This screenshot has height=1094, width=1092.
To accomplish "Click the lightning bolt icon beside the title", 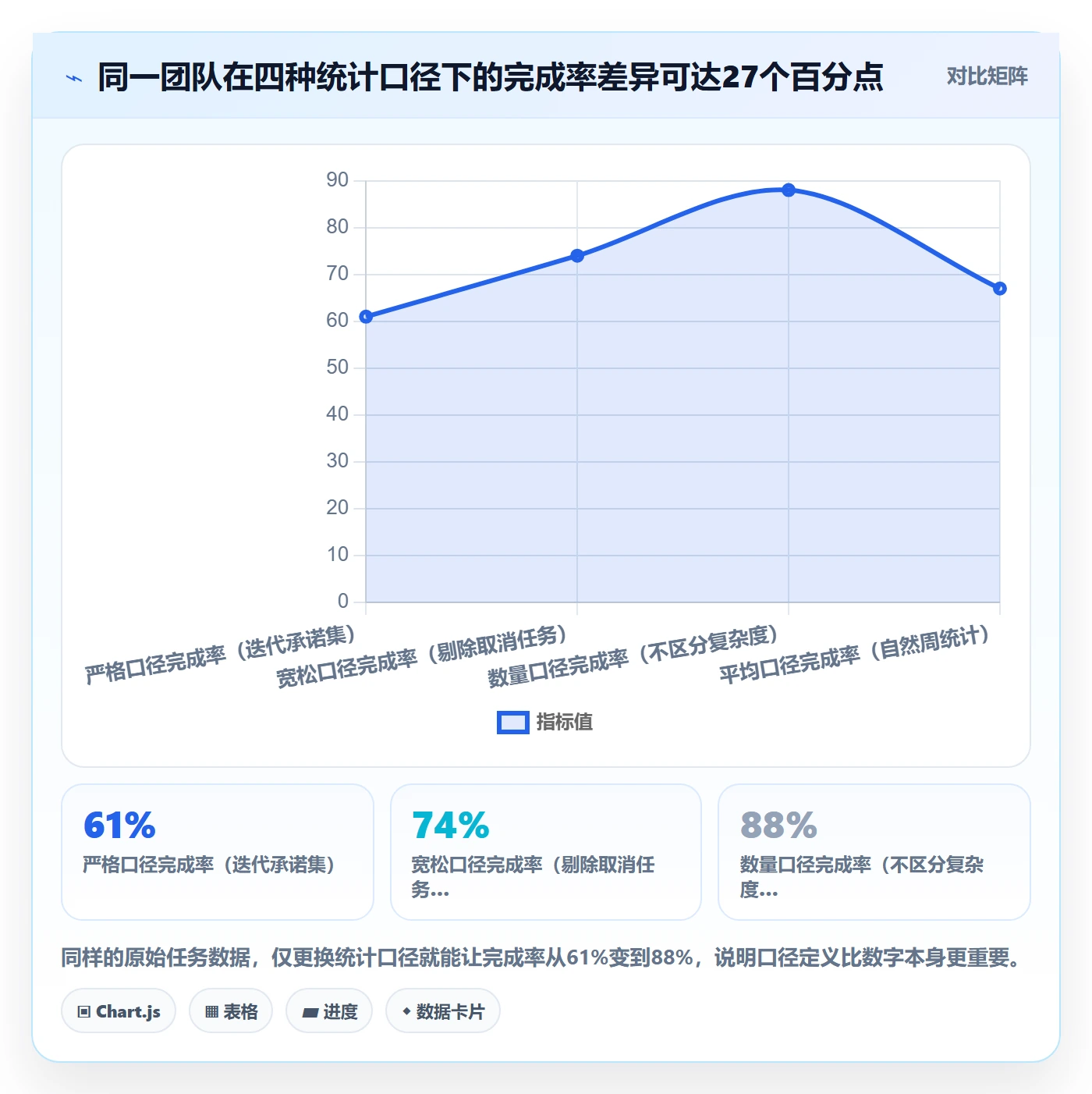I will click(x=74, y=78).
